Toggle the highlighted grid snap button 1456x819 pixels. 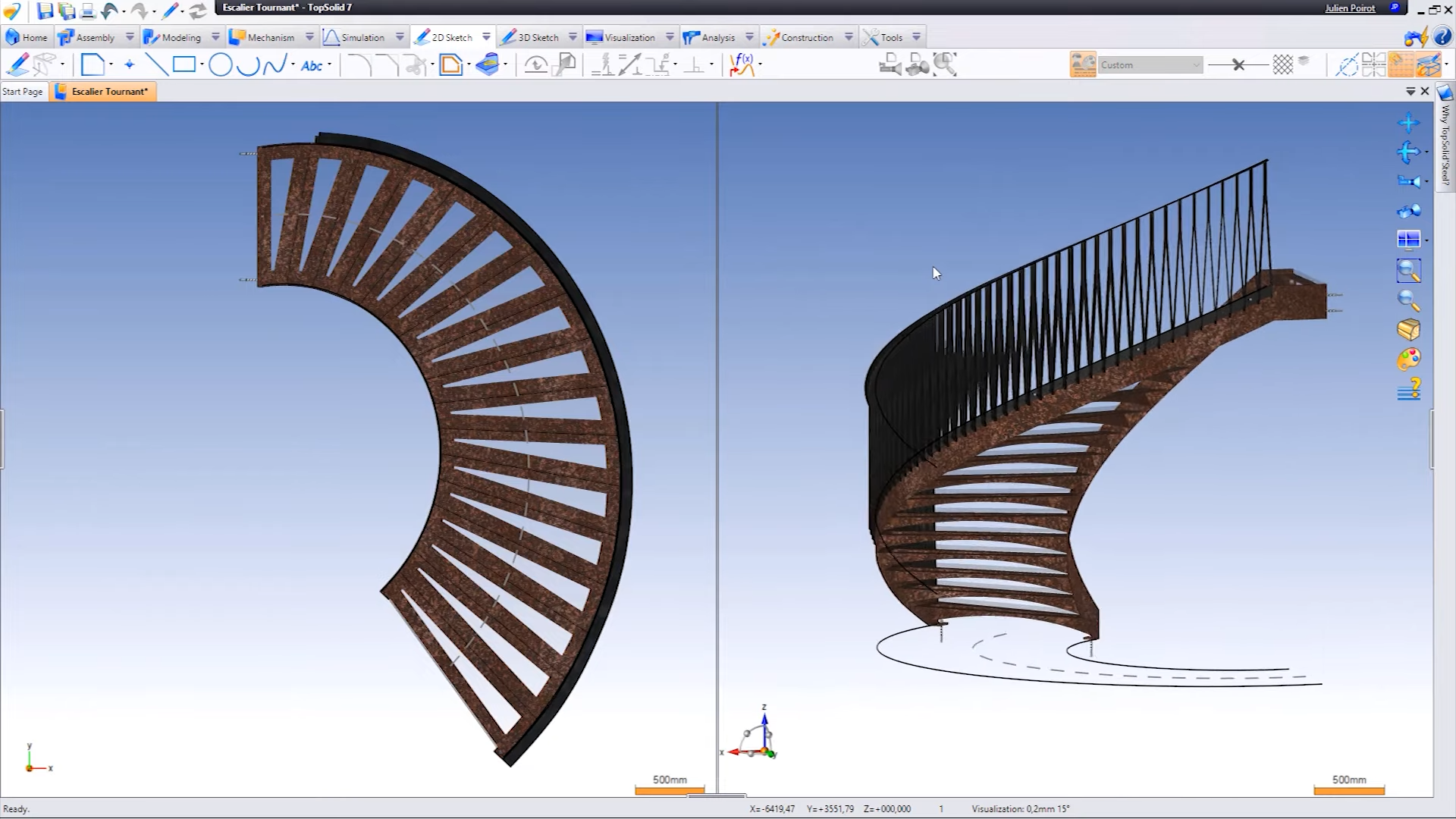tap(1401, 65)
